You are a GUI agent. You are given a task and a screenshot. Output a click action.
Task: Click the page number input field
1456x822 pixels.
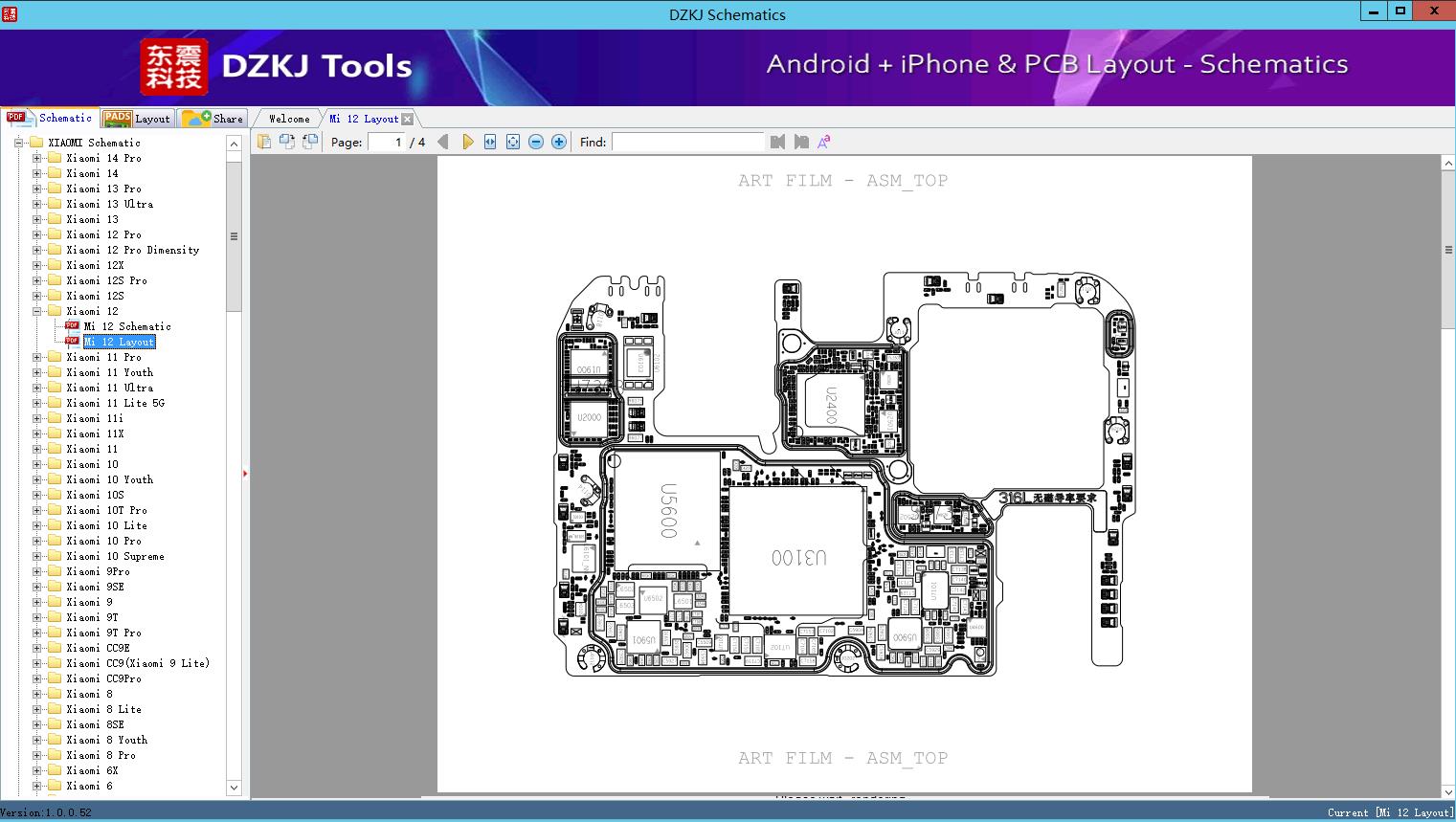click(386, 142)
